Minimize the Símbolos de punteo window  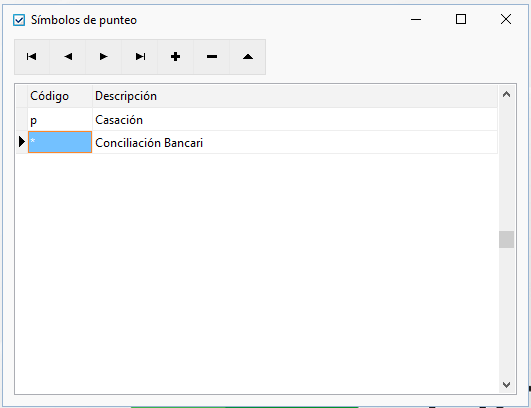416,19
